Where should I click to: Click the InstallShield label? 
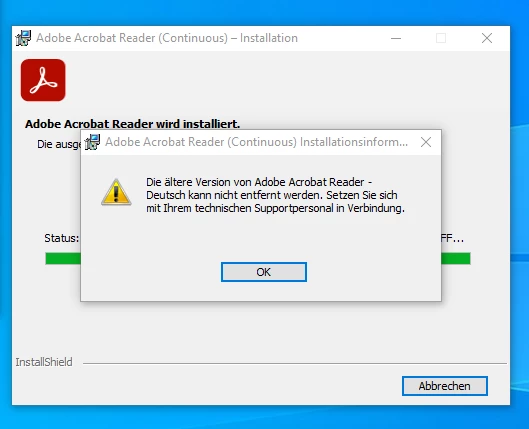click(x=44, y=362)
